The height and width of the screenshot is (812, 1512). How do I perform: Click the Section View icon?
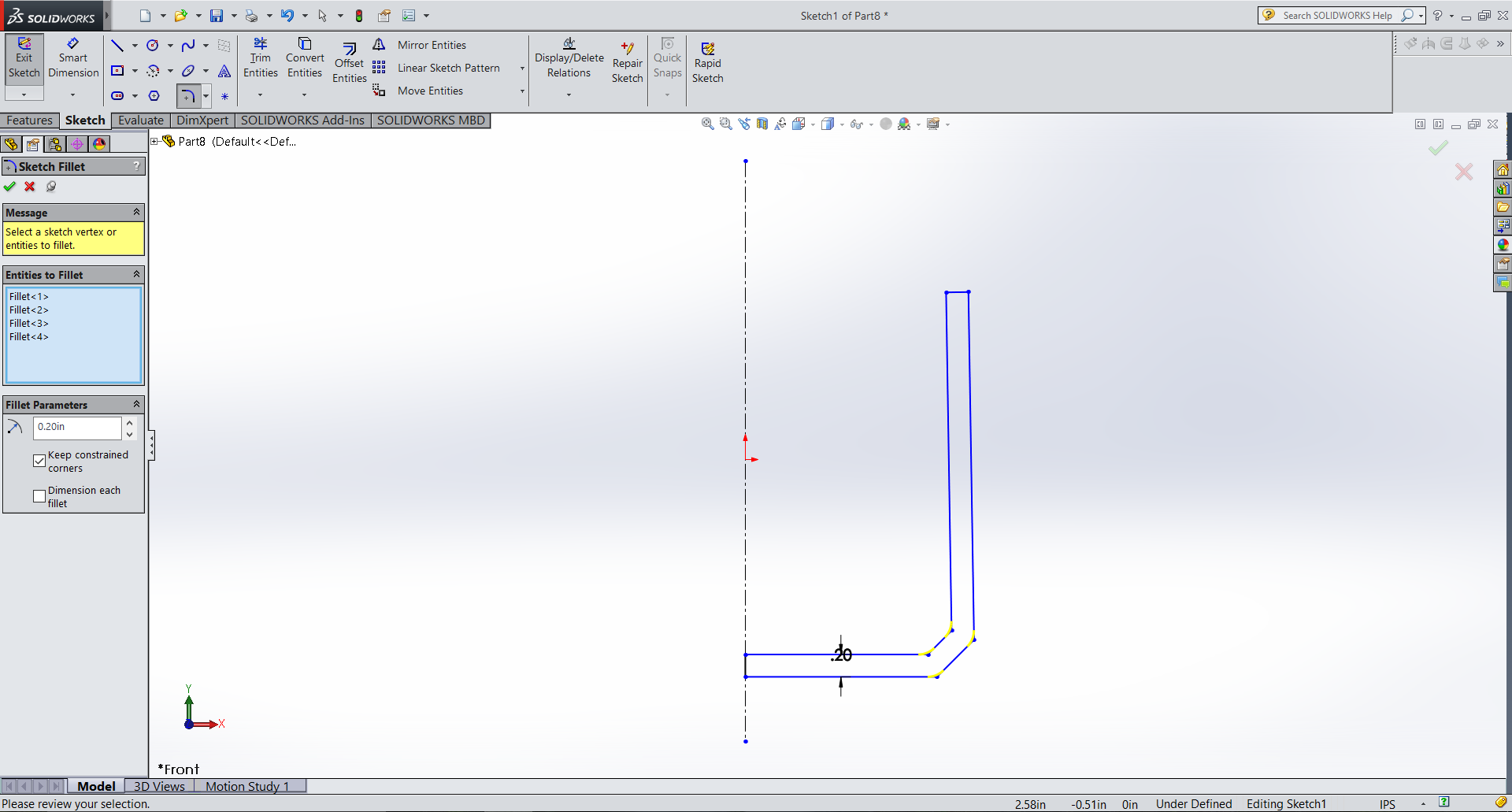(x=762, y=124)
